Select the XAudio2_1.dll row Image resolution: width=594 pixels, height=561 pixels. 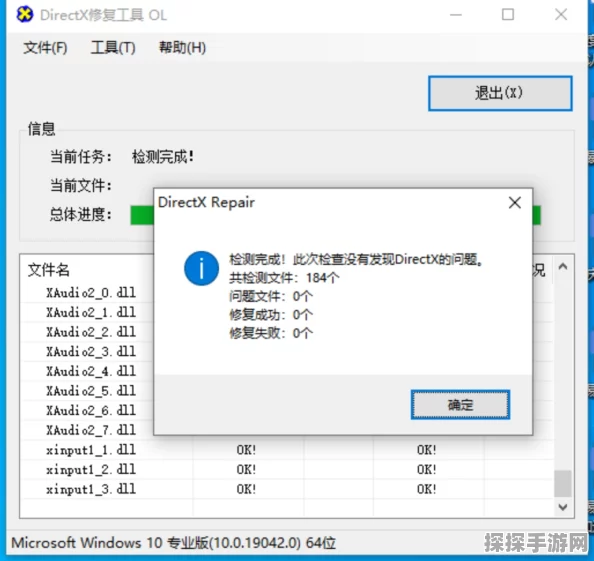(91, 312)
